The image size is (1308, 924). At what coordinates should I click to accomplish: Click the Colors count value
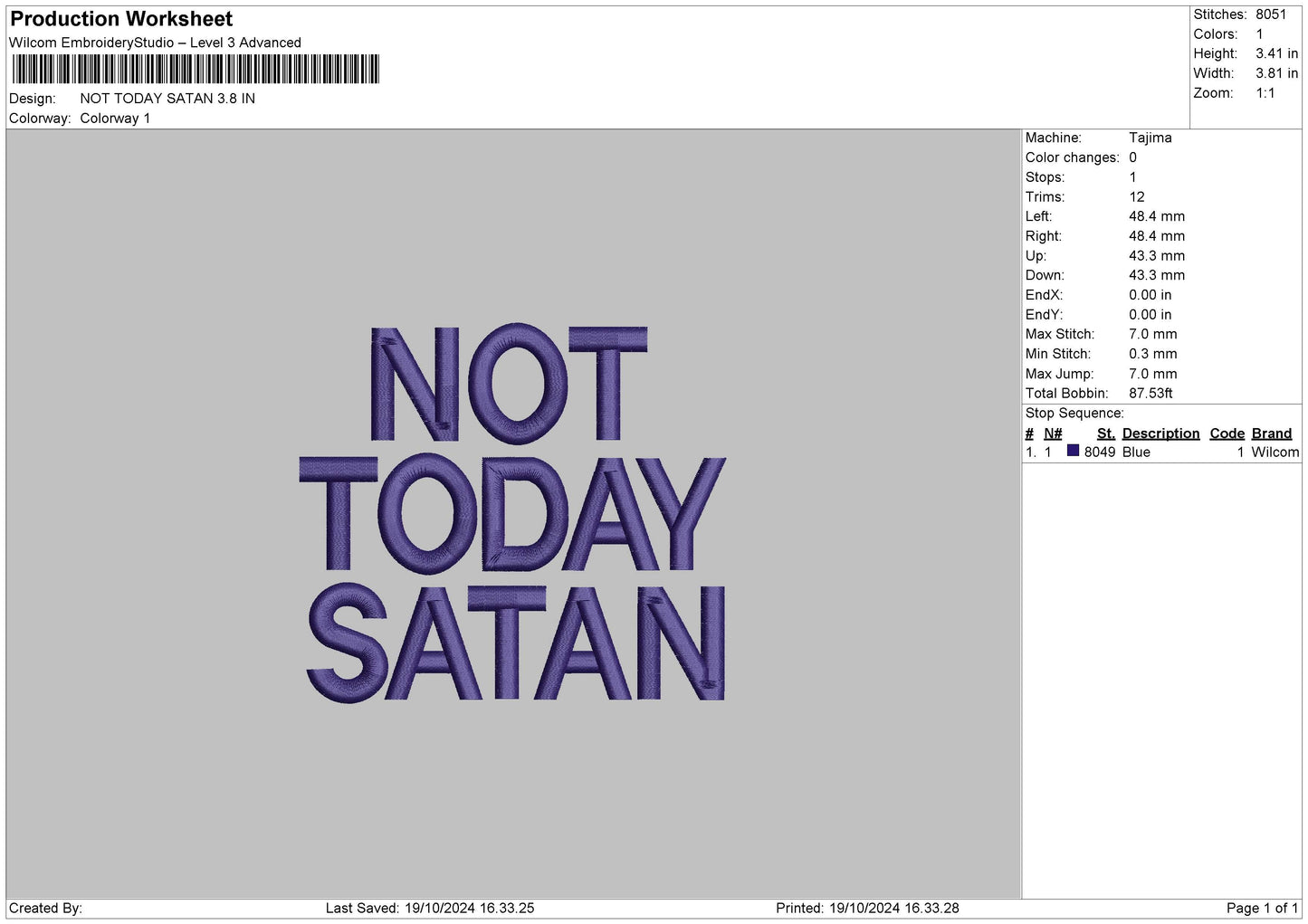click(1259, 34)
